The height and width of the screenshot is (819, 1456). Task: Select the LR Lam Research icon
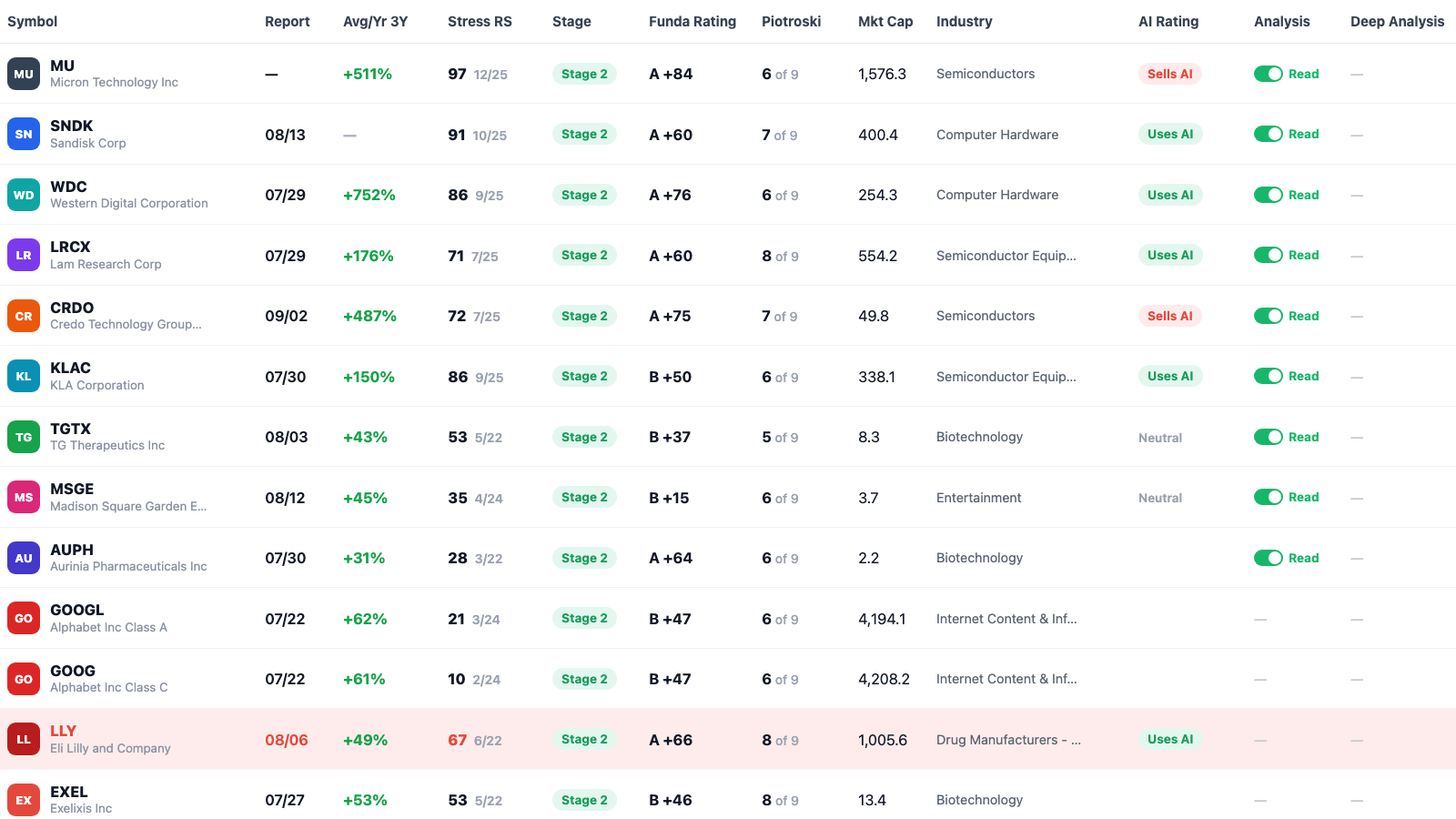click(x=24, y=255)
